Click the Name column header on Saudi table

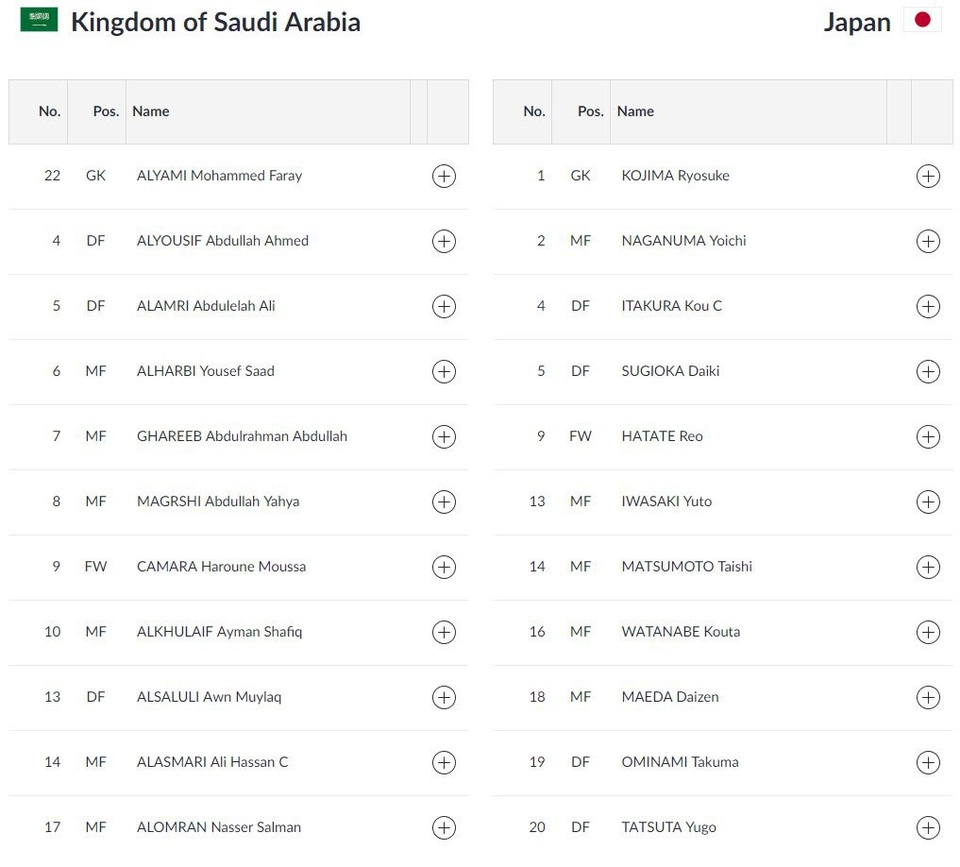coord(150,111)
